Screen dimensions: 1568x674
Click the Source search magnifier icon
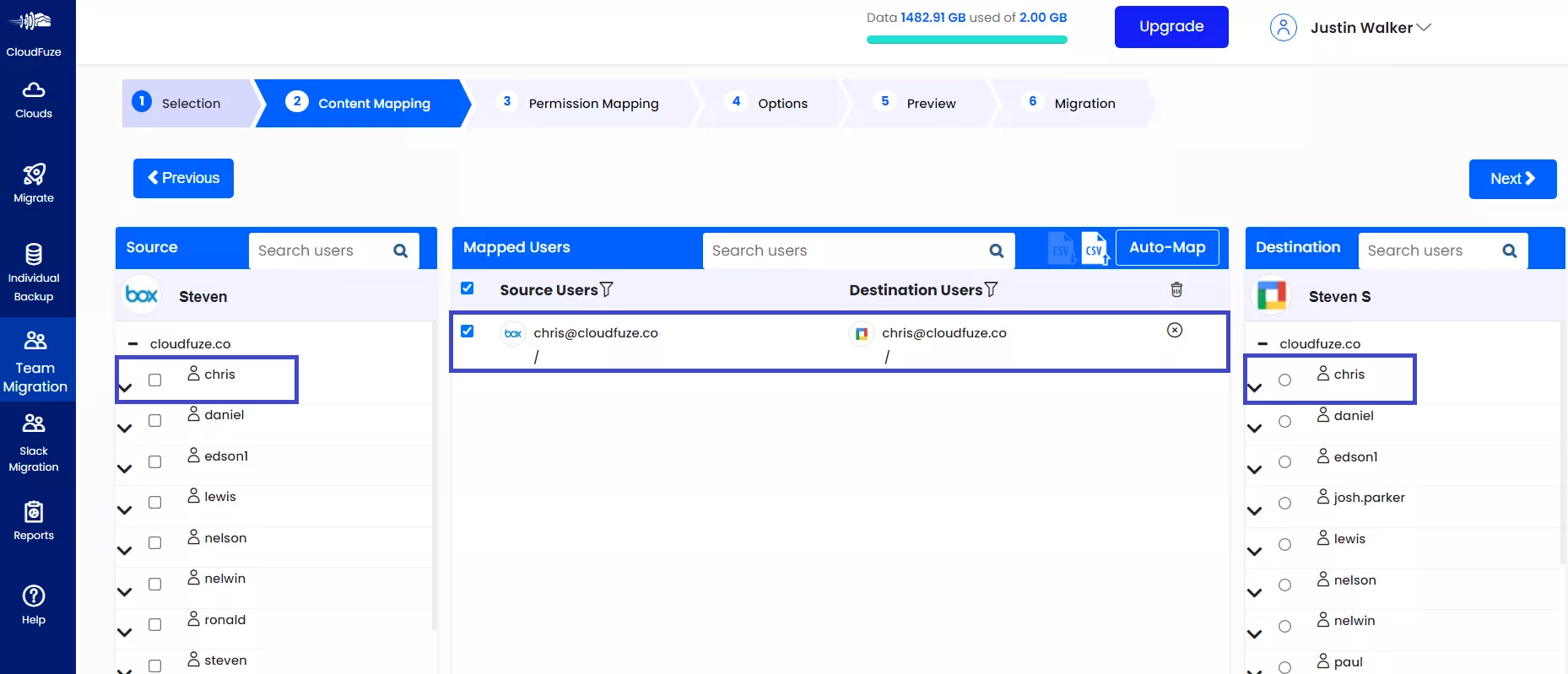click(x=401, y=251)
